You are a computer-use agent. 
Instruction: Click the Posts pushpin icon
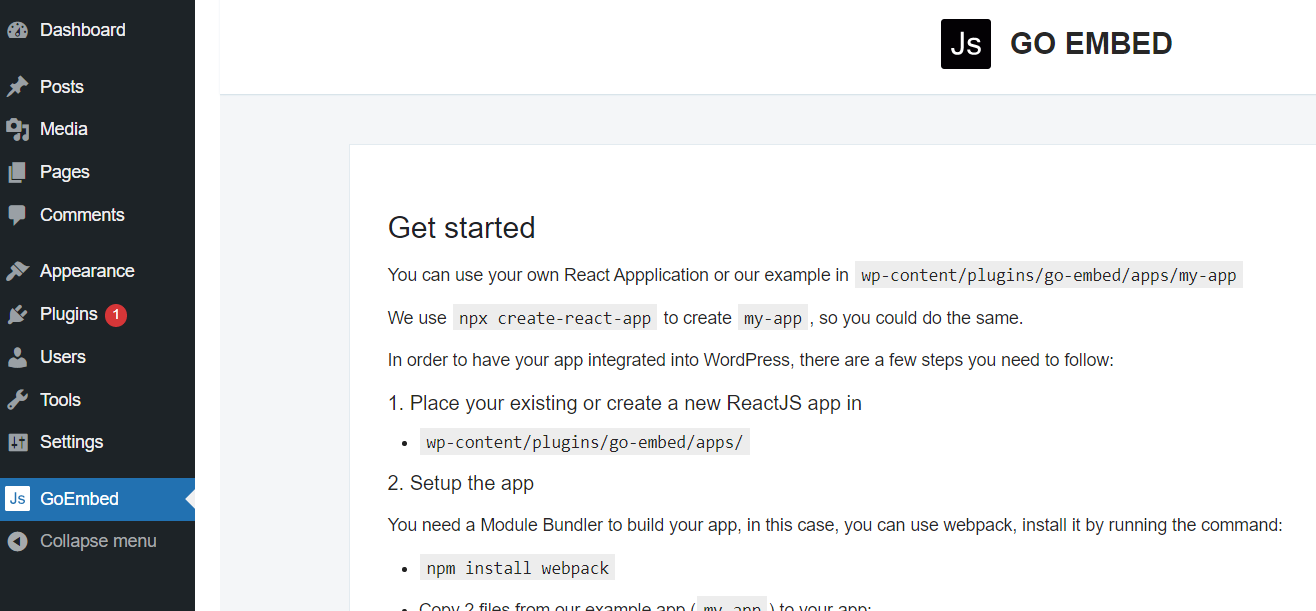pyautogui.click(x=17, y=87)
